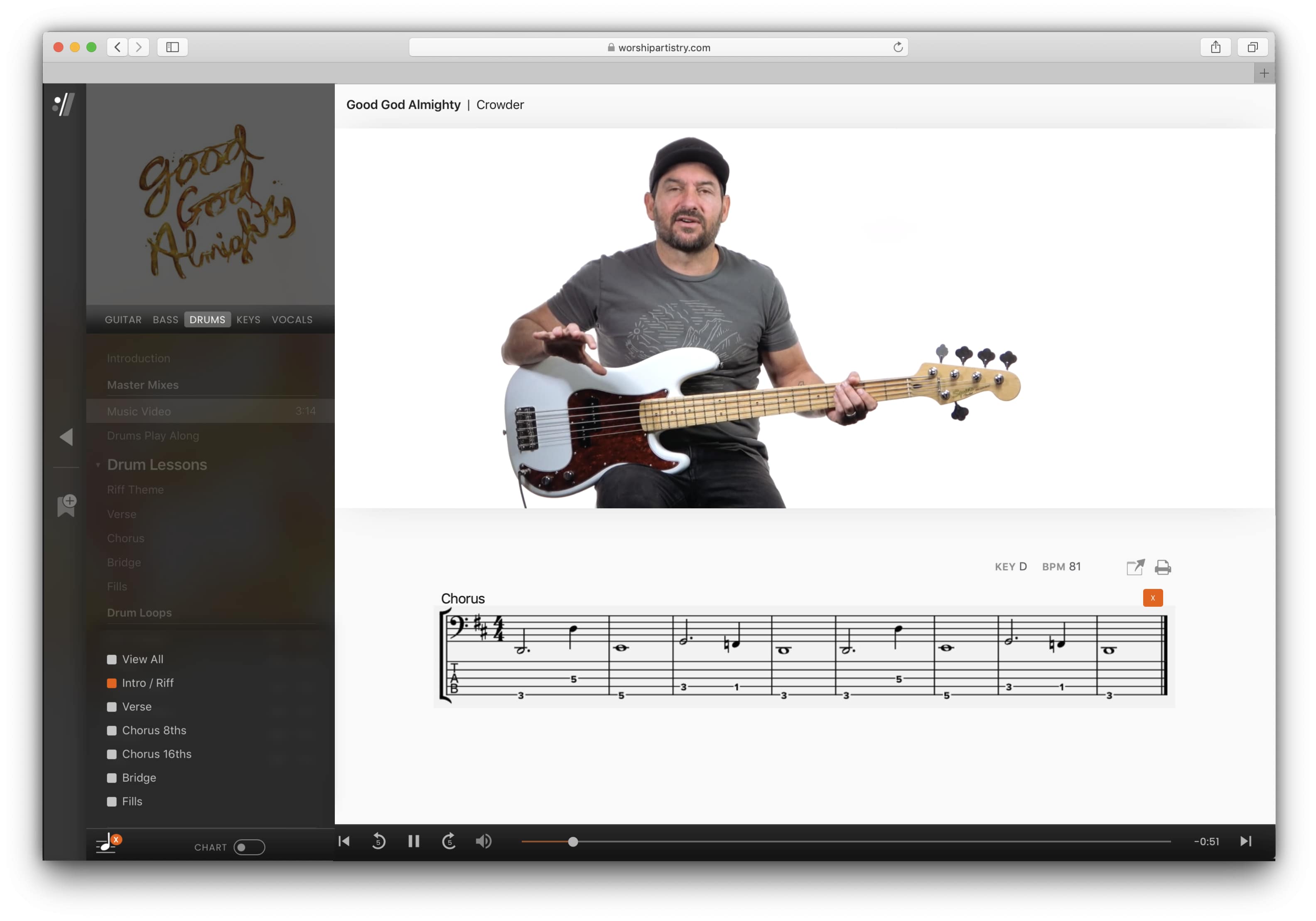Viewport: 1316px width, 921px height.
Task: Rewind 5 seconds in the lesson video
Action: (378, 841)
